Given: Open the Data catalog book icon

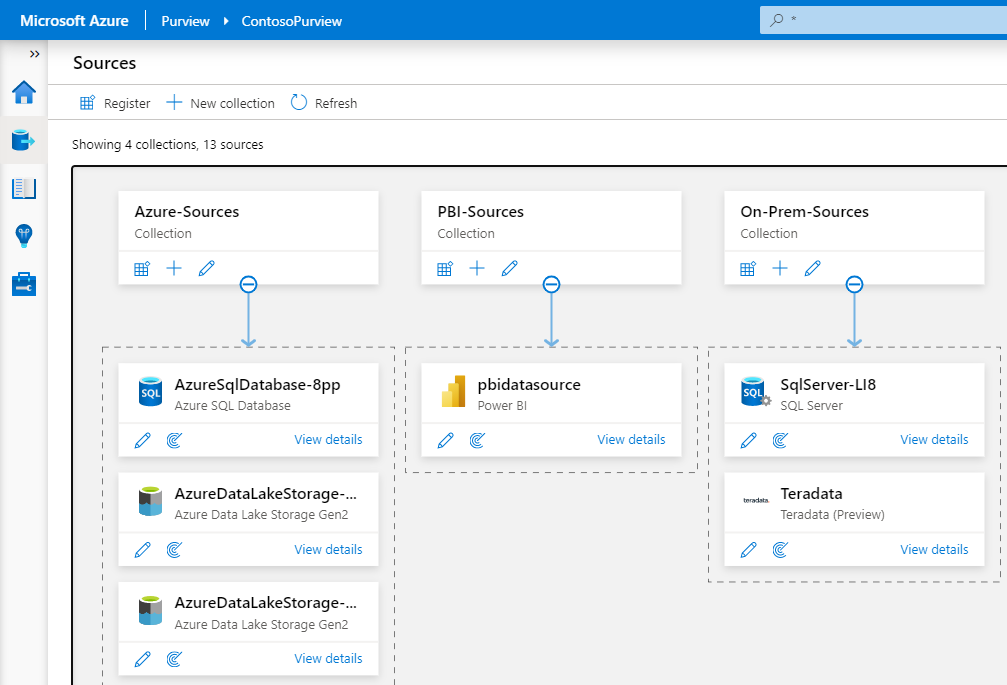Looking at the screenshot, I should [24, 187].
